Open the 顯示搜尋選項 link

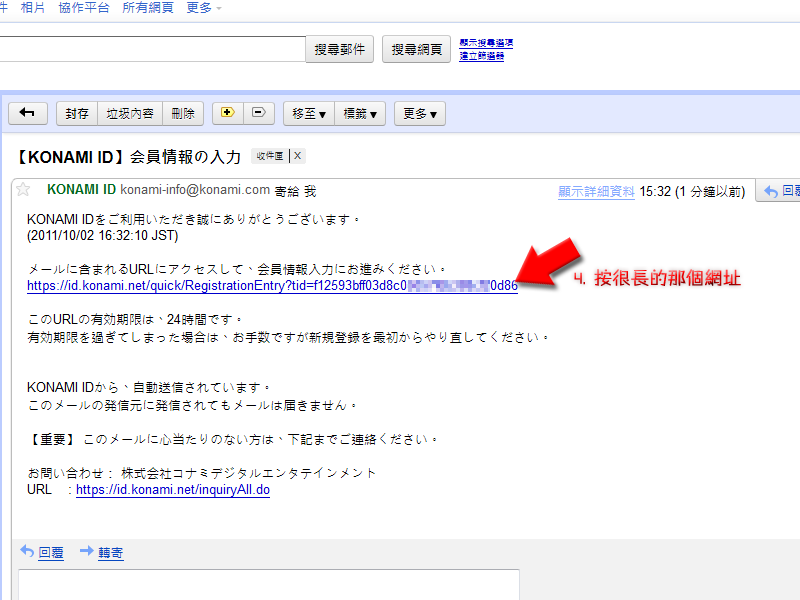pyautogui.click(x=486, y=43)
